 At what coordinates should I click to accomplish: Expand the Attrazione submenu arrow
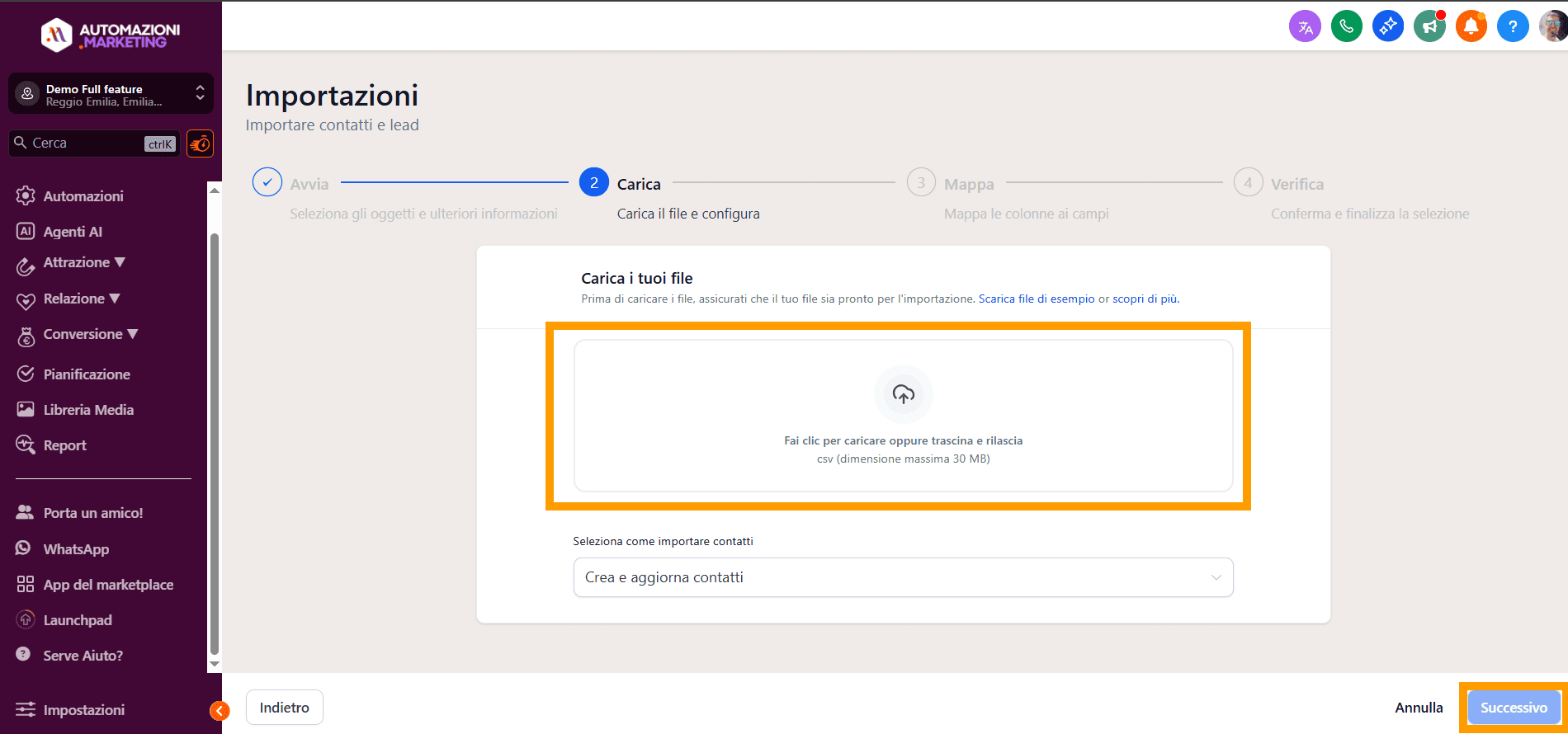click(x=120, y=262)
